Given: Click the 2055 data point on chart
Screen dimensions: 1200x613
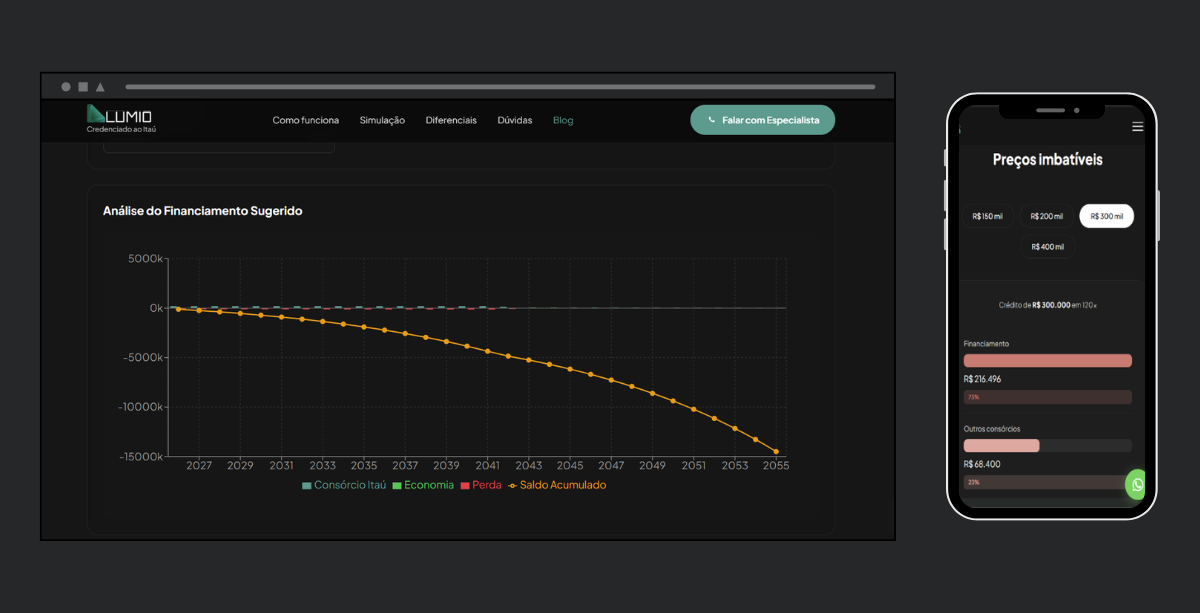Looking at the screenshot, I should pos(775,452).
